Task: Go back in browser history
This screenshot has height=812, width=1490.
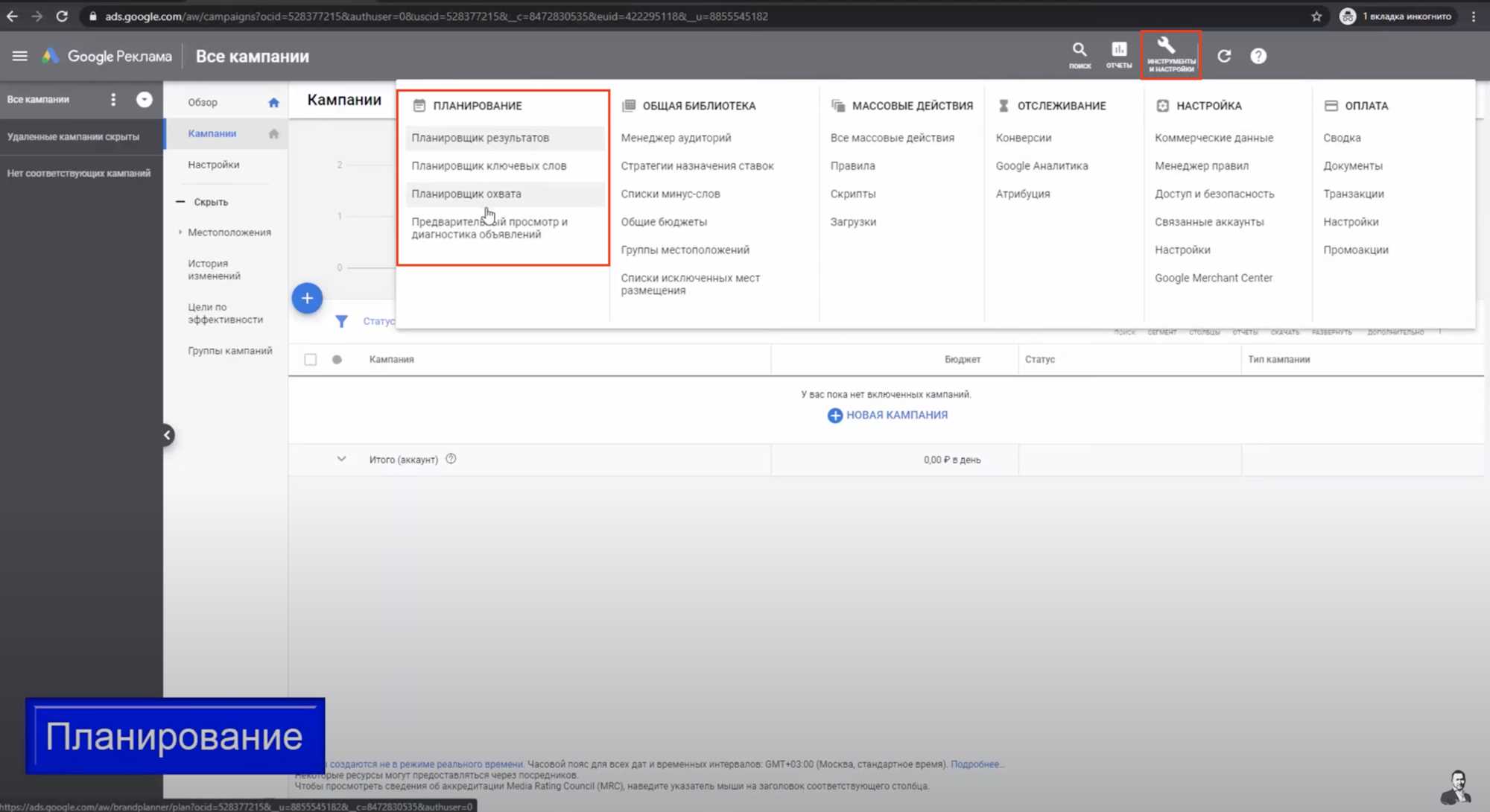Action: [x=12, y=16]
